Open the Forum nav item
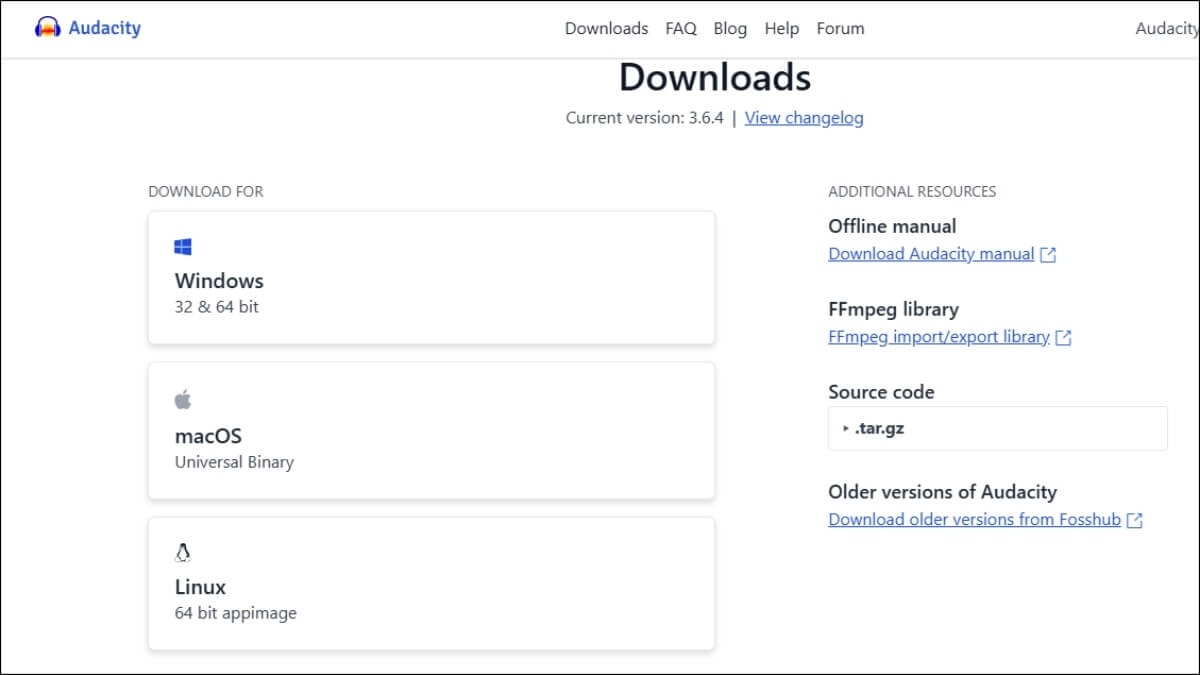This screenshot has width=1200, height=675. tap(840, 28)
